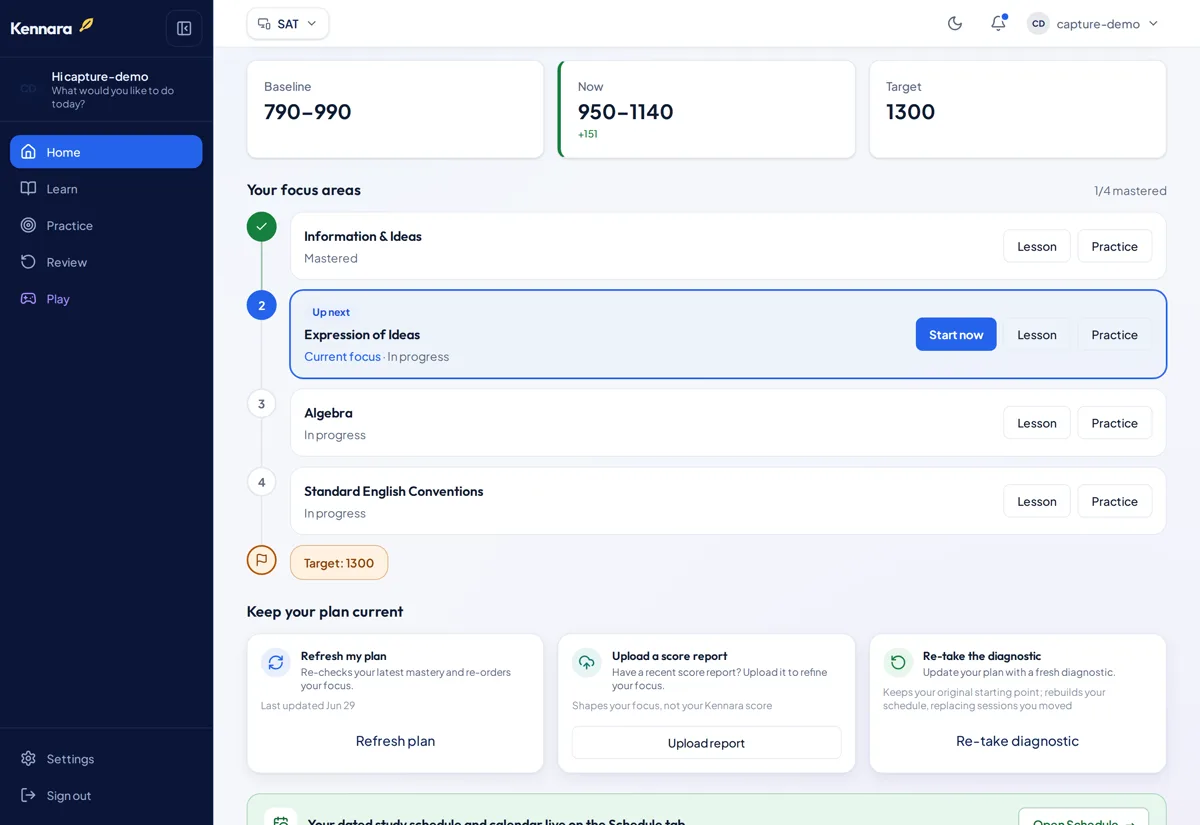This screenshot has height=825, width=1200.
Task: Click the step 2 circle marker
Action: 262,305
